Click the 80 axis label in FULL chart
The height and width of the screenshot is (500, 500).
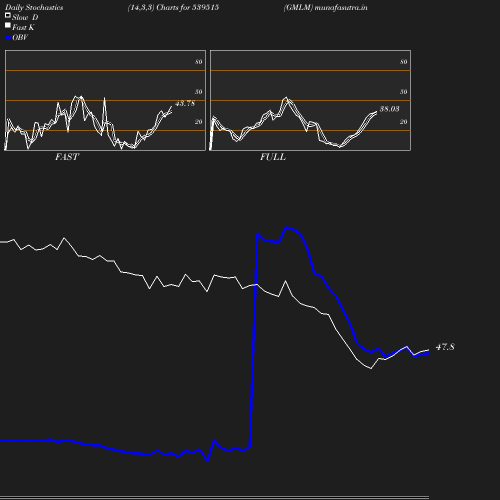tap(404, 62)
